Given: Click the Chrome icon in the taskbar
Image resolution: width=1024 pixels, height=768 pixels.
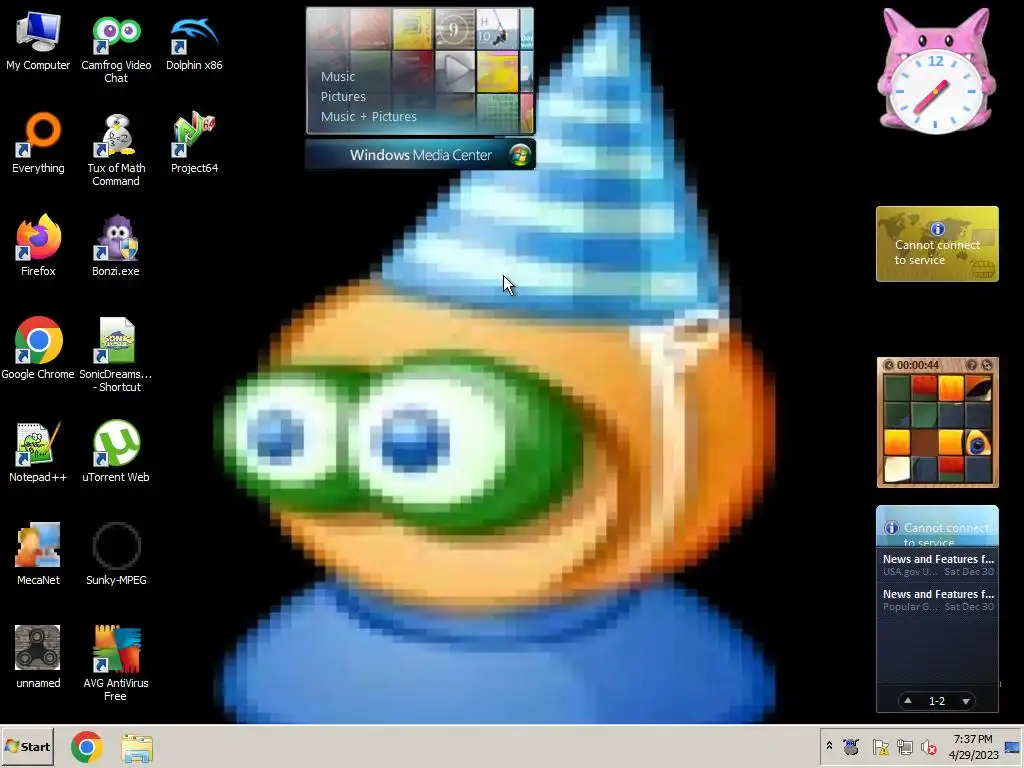Looking at the screenshot, I should click(87, 747).
